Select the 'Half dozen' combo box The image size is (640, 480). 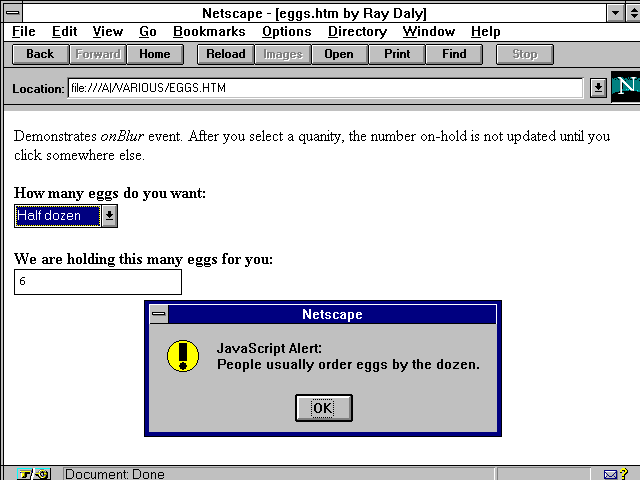58,215
